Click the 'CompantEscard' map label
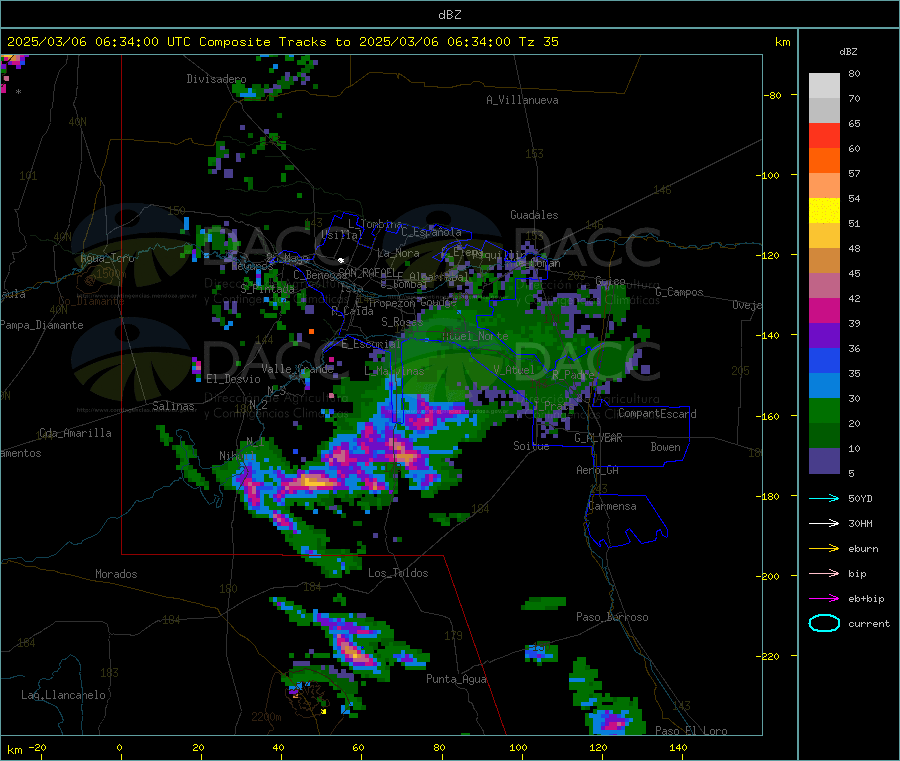The height and width of the screenshot is (761, 900). pos(657,414)
